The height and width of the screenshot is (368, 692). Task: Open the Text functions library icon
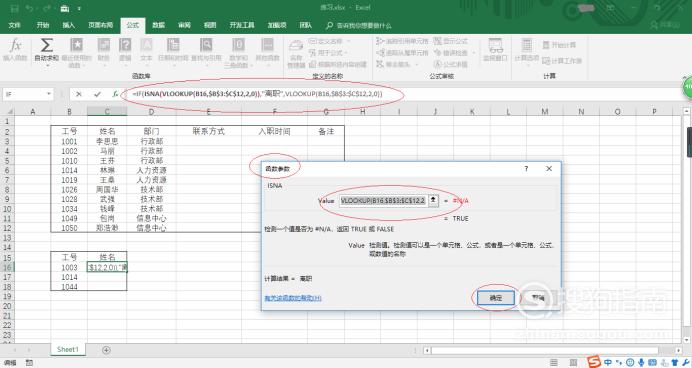pos(146,45)
